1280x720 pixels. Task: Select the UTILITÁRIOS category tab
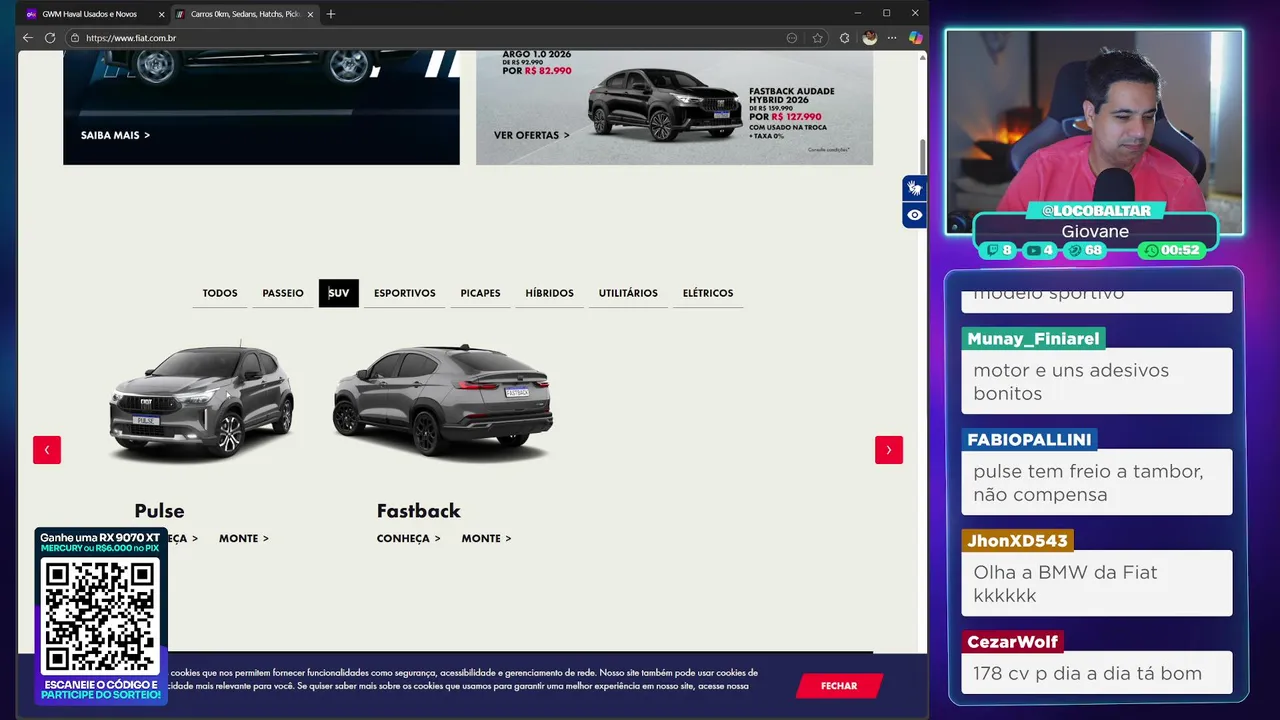click(628, 293)
